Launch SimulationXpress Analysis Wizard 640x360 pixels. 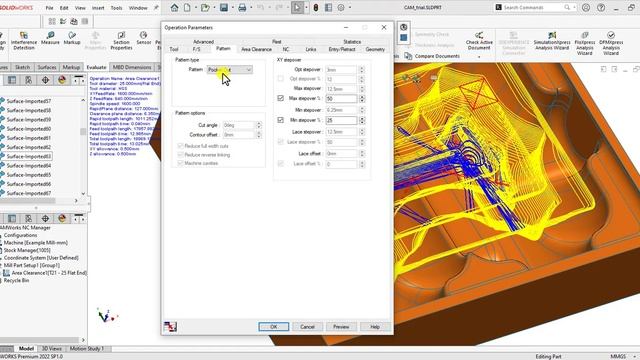point(552,41)
